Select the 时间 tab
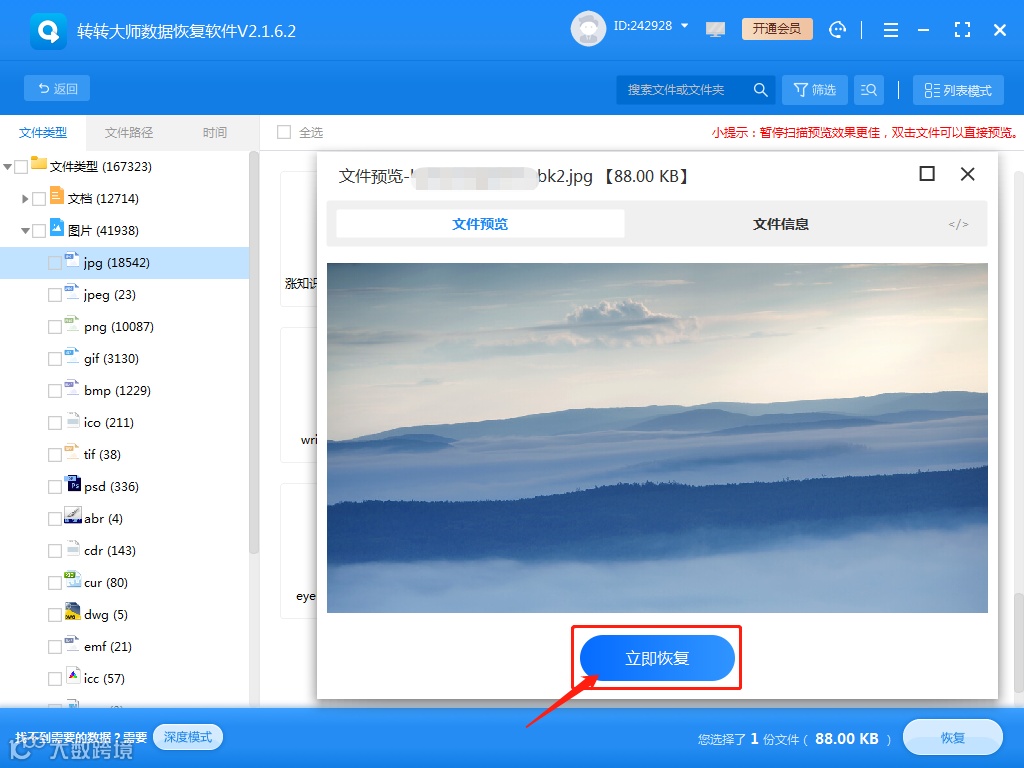1024x768 pixels. pos(214,133)
